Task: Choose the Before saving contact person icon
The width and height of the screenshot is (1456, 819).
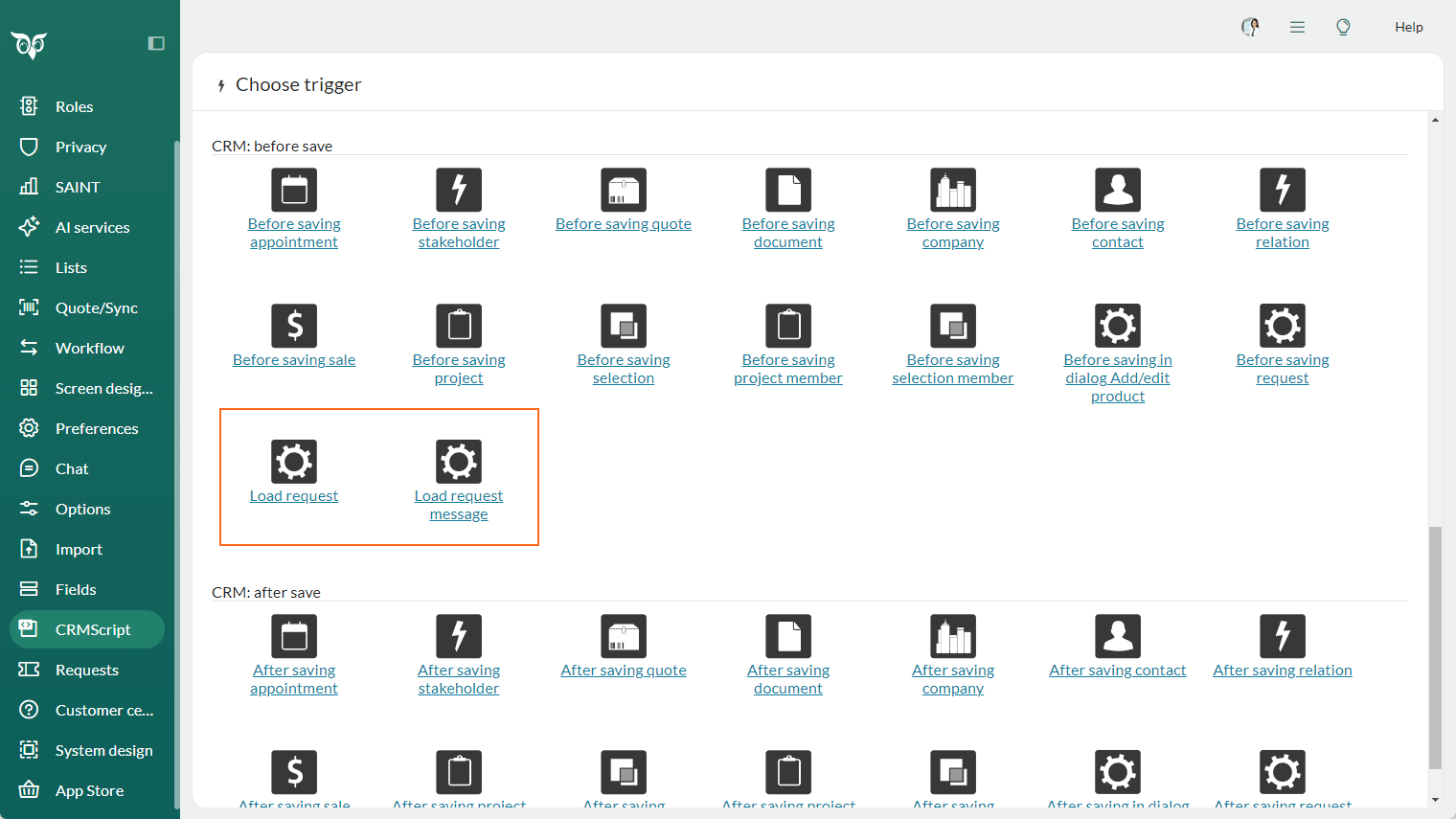Action: tap(1118, 190)
